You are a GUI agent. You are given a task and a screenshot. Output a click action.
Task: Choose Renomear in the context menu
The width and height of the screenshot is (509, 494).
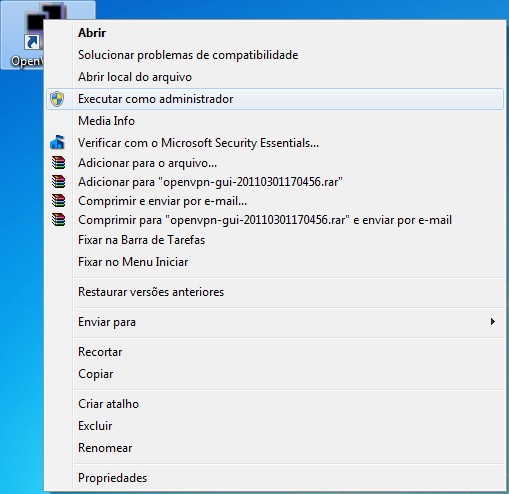click(x=275, y=448)
